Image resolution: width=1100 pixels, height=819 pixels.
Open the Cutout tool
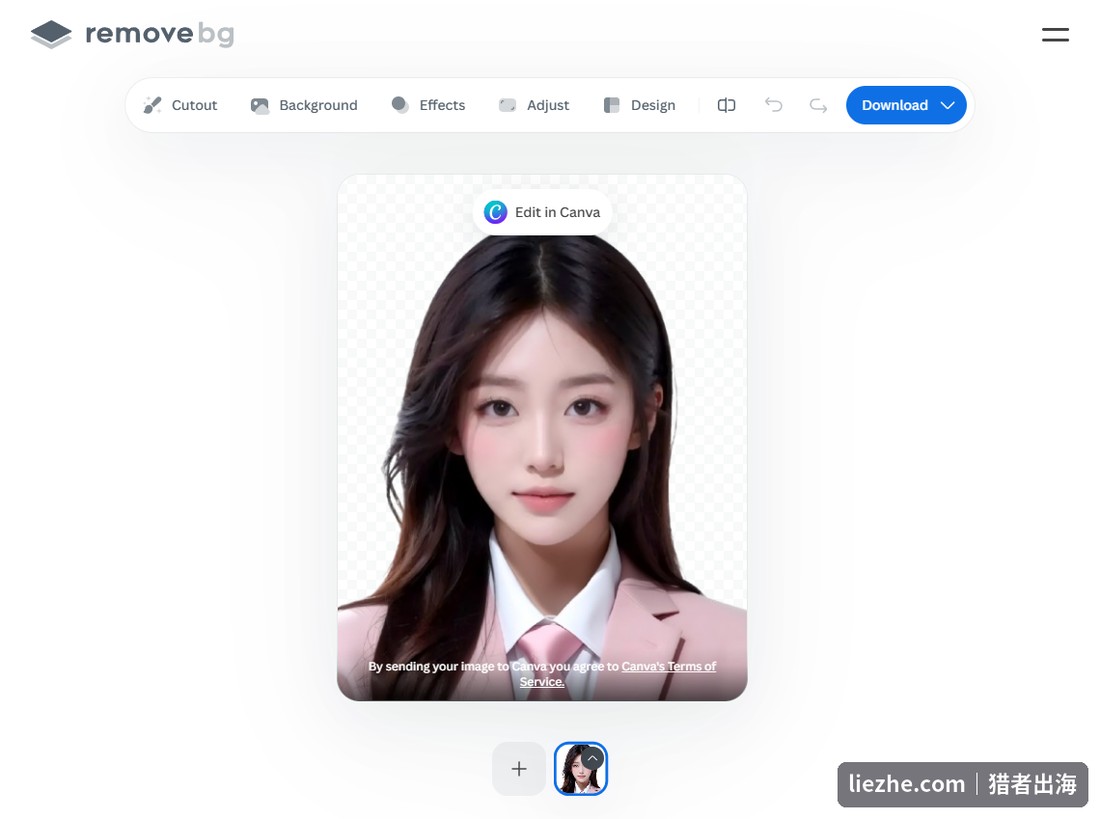180,105
